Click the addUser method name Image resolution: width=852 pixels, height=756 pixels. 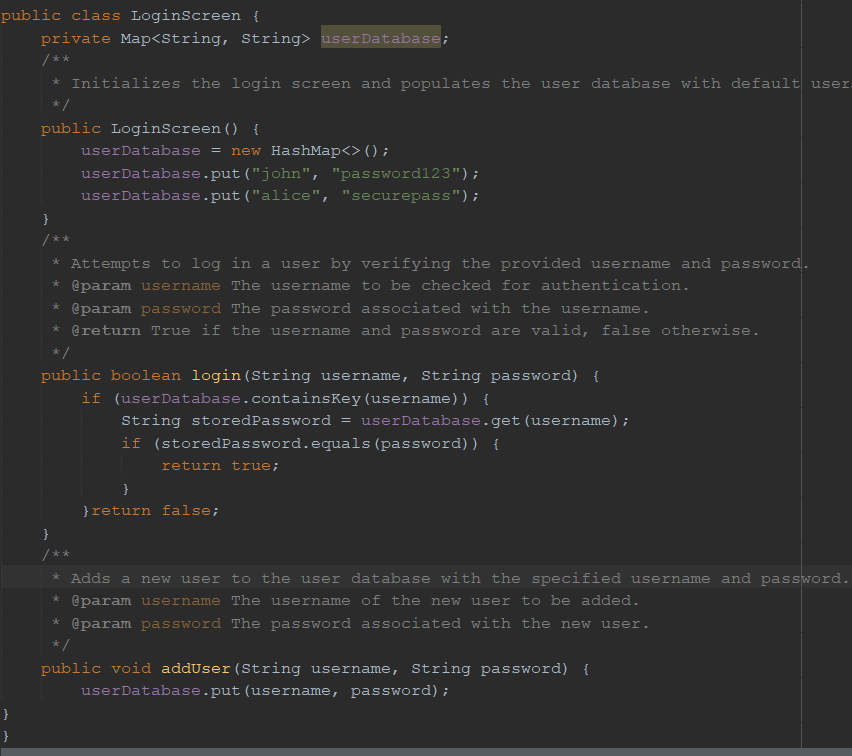195,667
